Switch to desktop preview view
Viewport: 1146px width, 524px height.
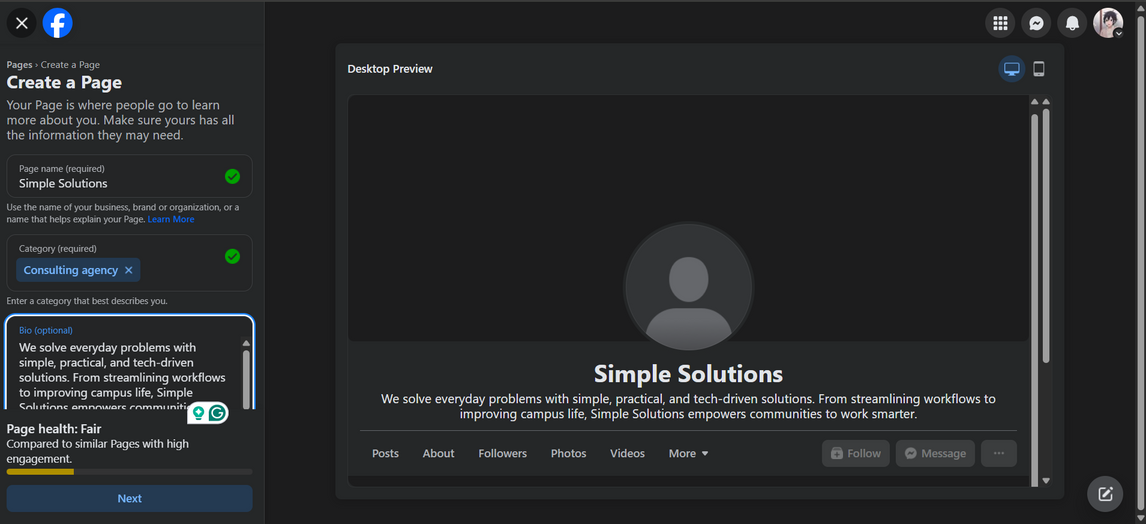[x=1012, y=69]
